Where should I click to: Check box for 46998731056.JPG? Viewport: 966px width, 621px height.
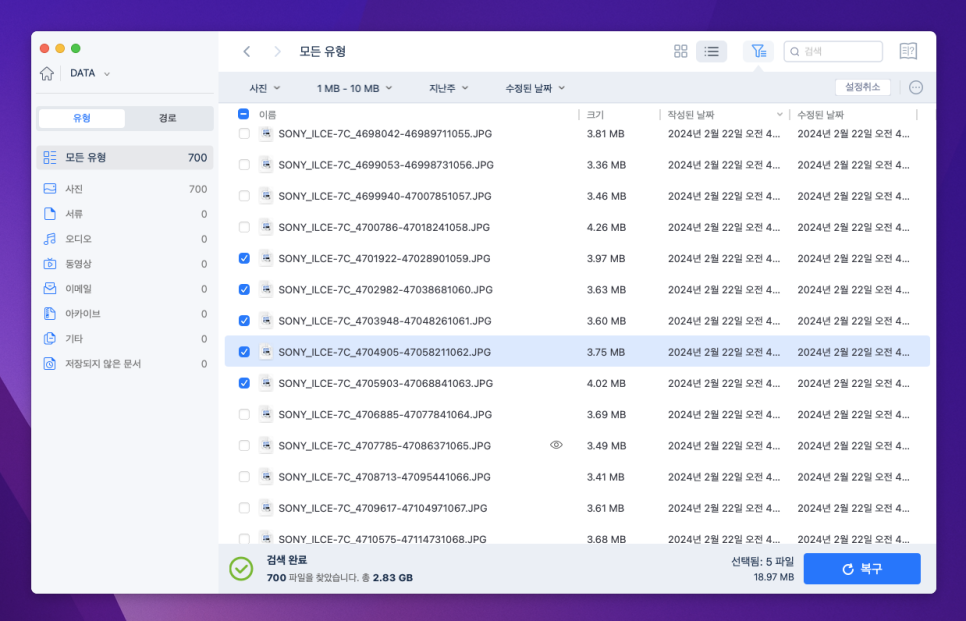tap(244, 164)
